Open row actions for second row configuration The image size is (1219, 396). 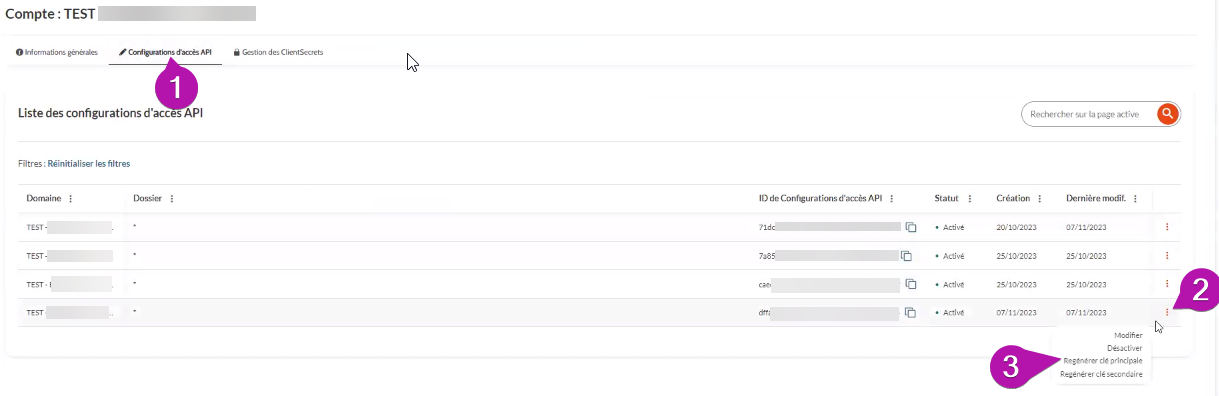[1167, 256]
